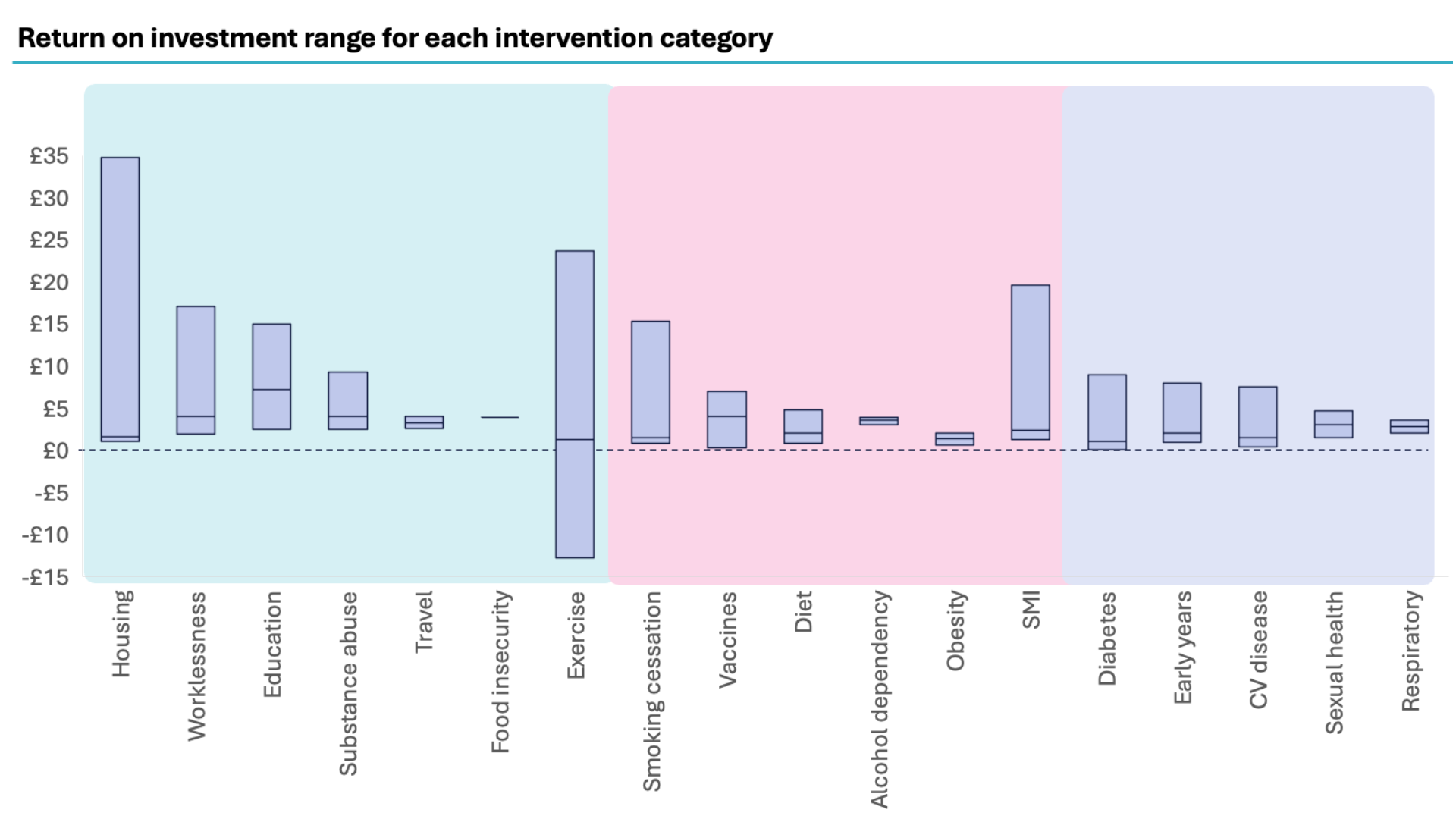Select the Early years bar
Screen dimensions: 1456x819
tap(1182, 413)
